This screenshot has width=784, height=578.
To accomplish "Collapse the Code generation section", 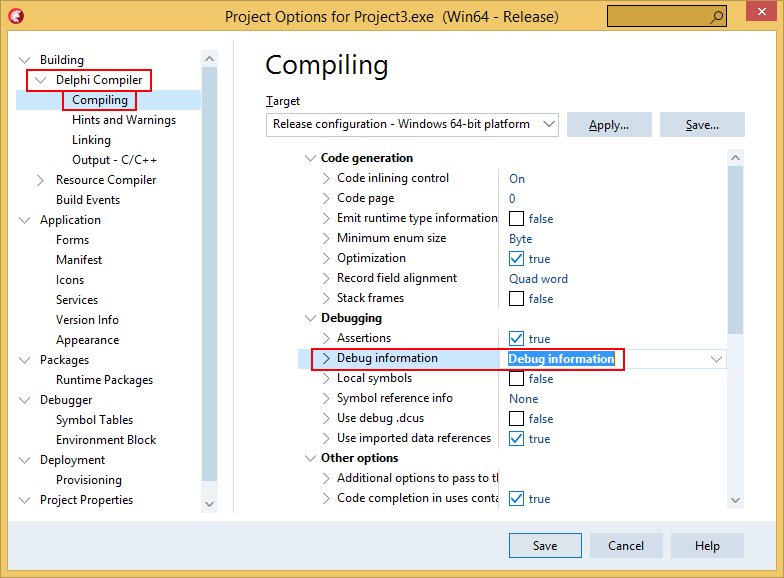I will tap(310, 158).
